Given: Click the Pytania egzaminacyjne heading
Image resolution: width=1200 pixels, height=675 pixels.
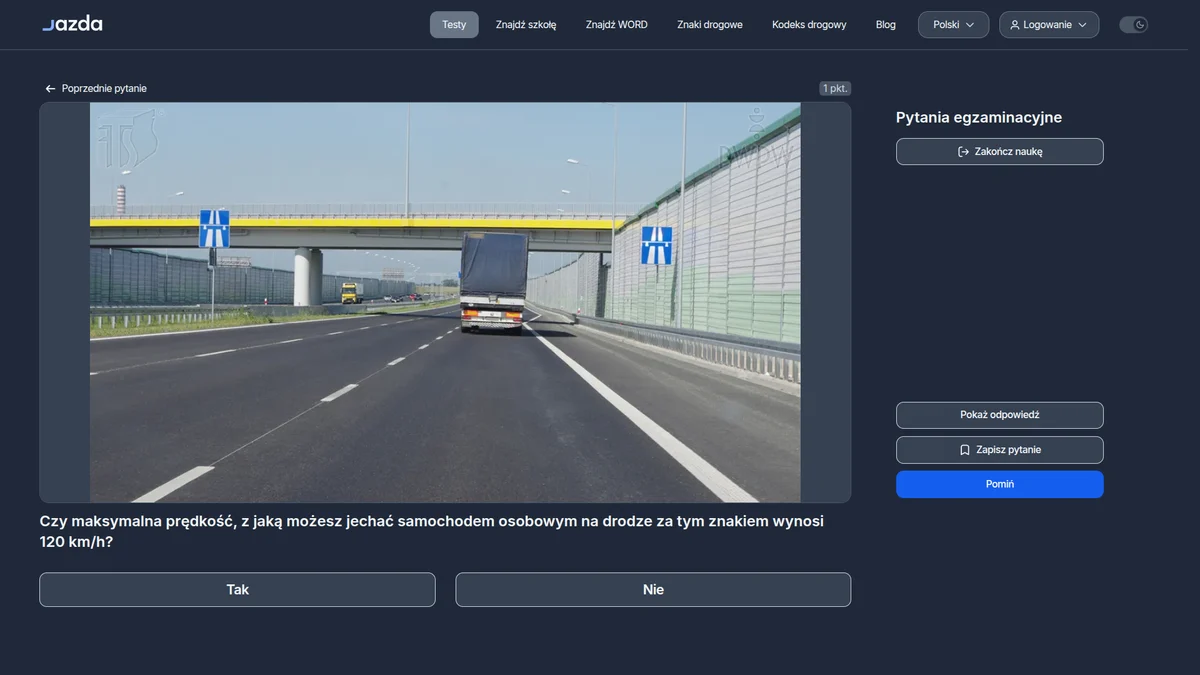Looking at the screenshot, I should 979,118.
